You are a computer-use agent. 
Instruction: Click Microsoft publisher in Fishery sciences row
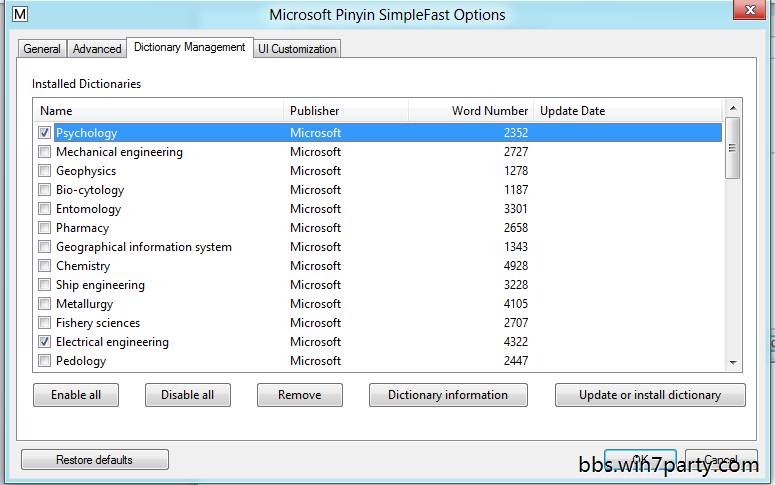(x=315, y=323)
